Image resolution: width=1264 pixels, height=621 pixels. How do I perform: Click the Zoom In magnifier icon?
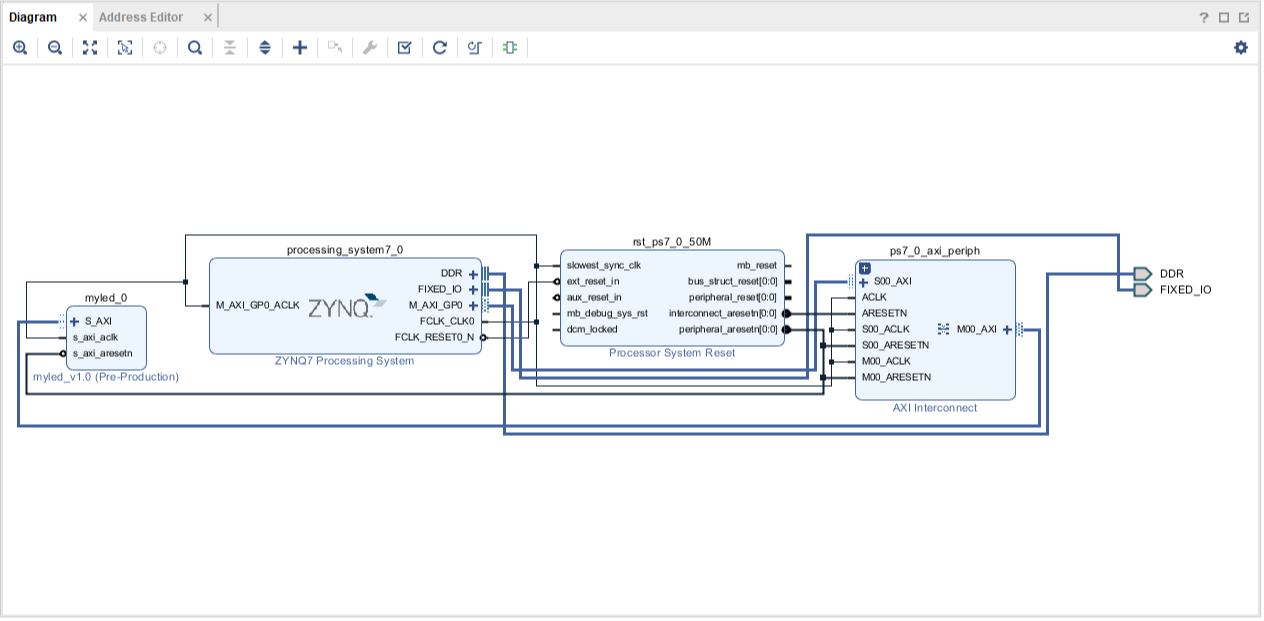pos(20,47)
